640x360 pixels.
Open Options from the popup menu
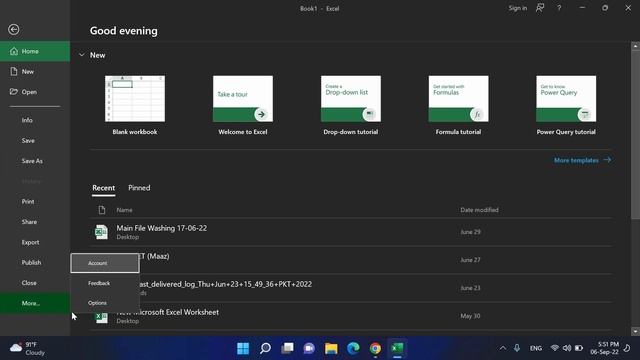coord(105,303)
